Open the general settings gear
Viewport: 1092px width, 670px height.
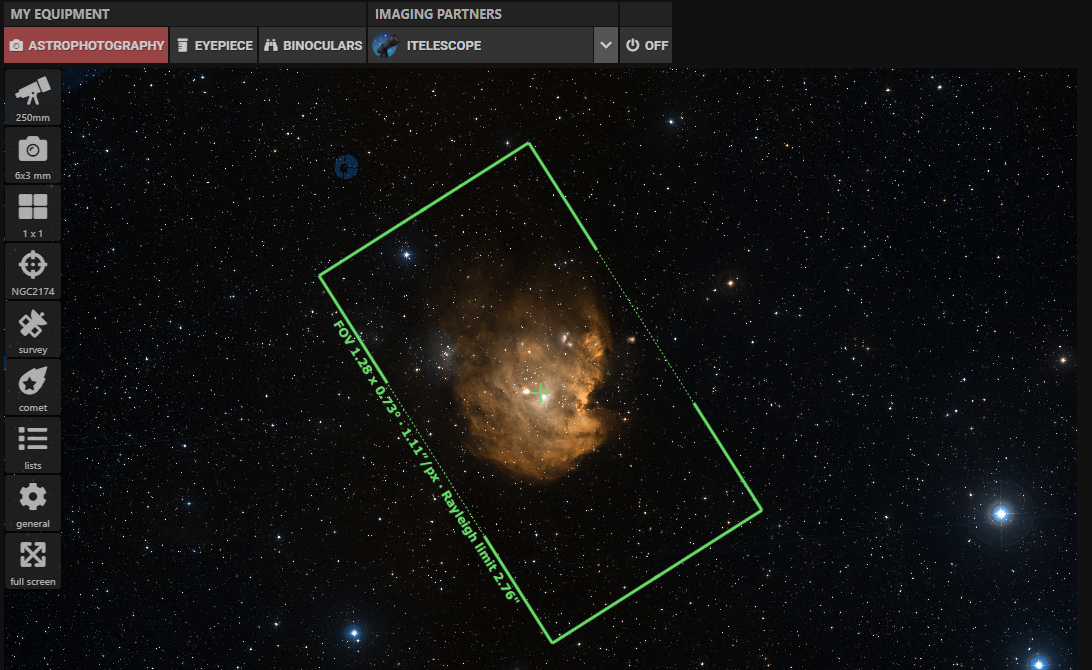click(x=33, y=504)
